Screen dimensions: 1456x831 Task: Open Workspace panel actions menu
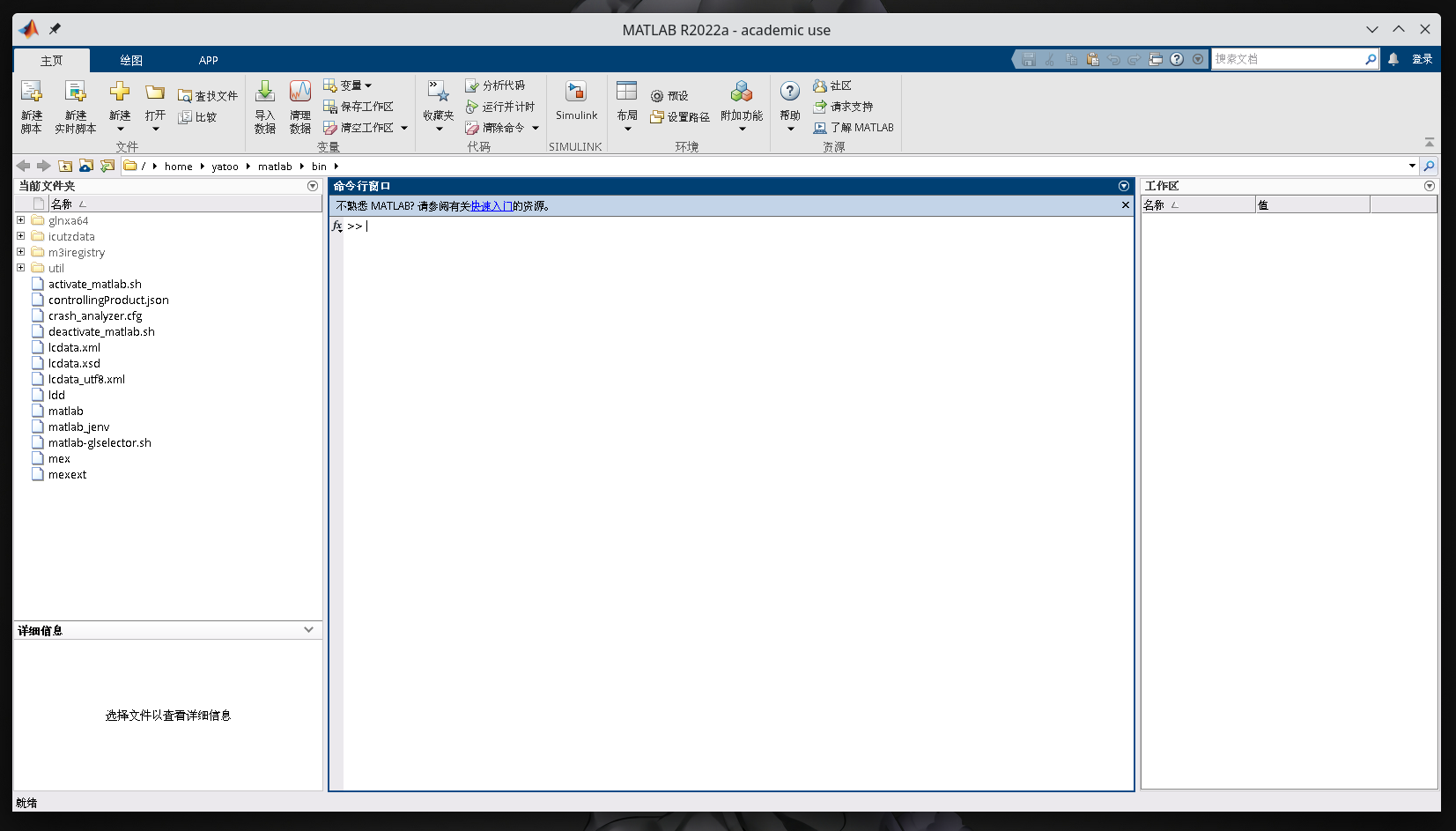(x=1430, y=186)
